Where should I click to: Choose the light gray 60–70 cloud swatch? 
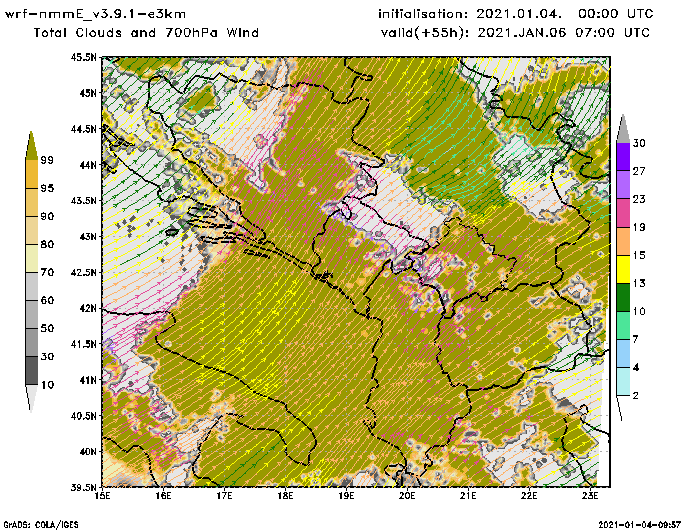click(31, 287)
